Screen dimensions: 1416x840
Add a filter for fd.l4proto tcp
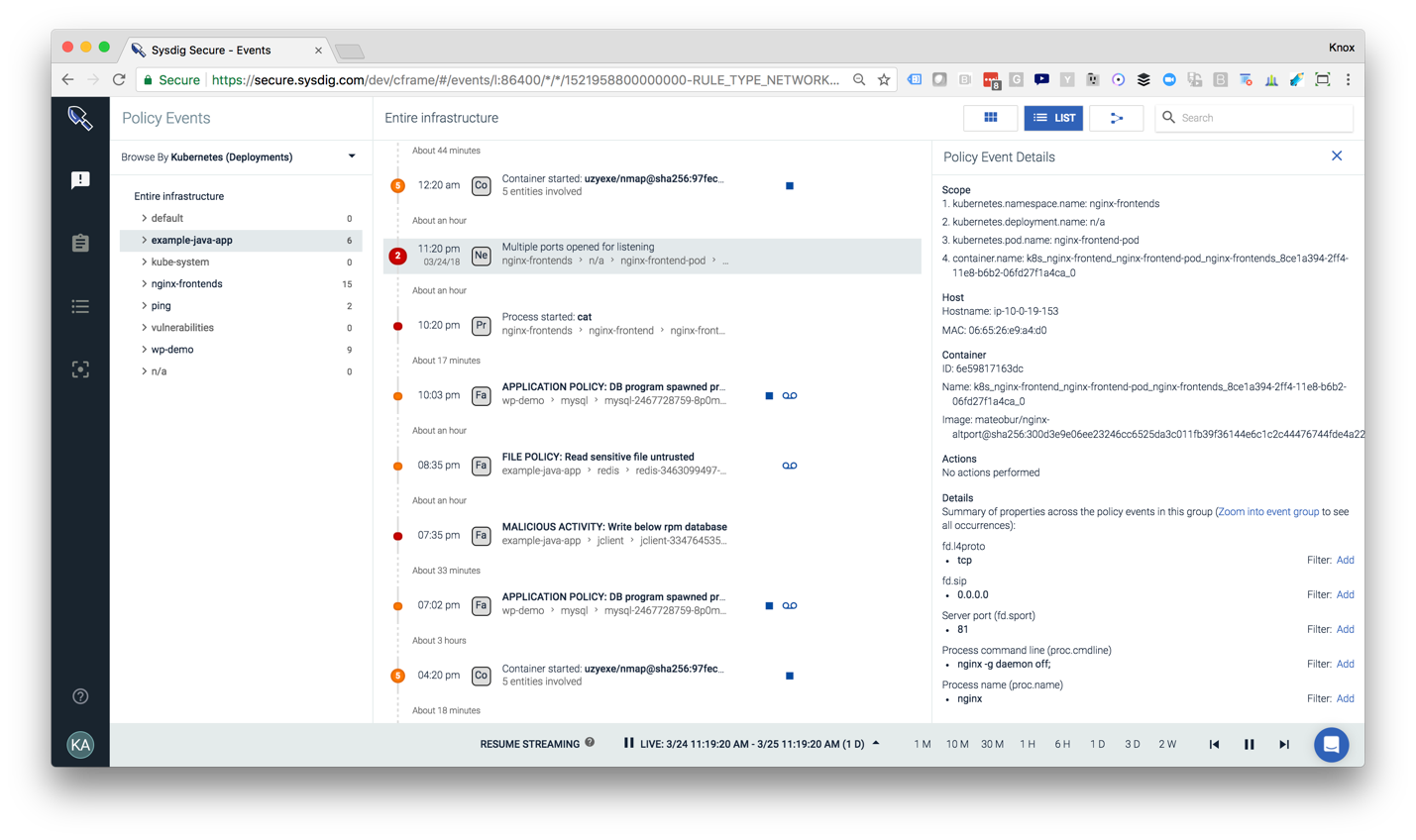coord(1345,560)
